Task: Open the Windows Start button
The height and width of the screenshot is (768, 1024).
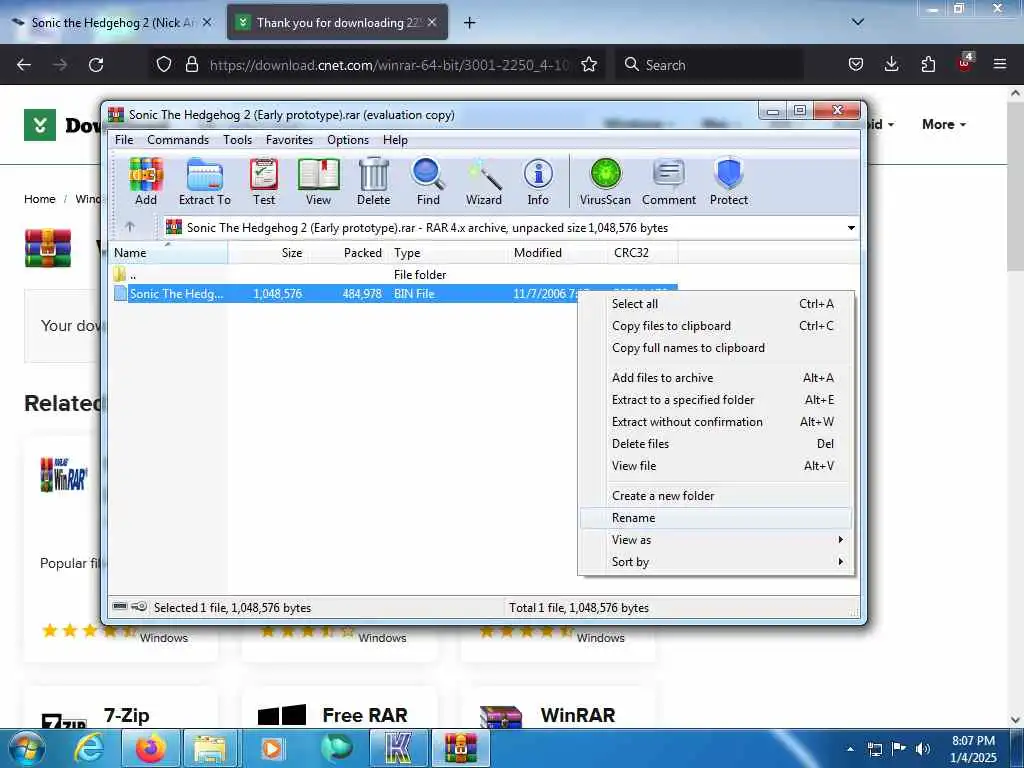Action: (x=27, y=748)
